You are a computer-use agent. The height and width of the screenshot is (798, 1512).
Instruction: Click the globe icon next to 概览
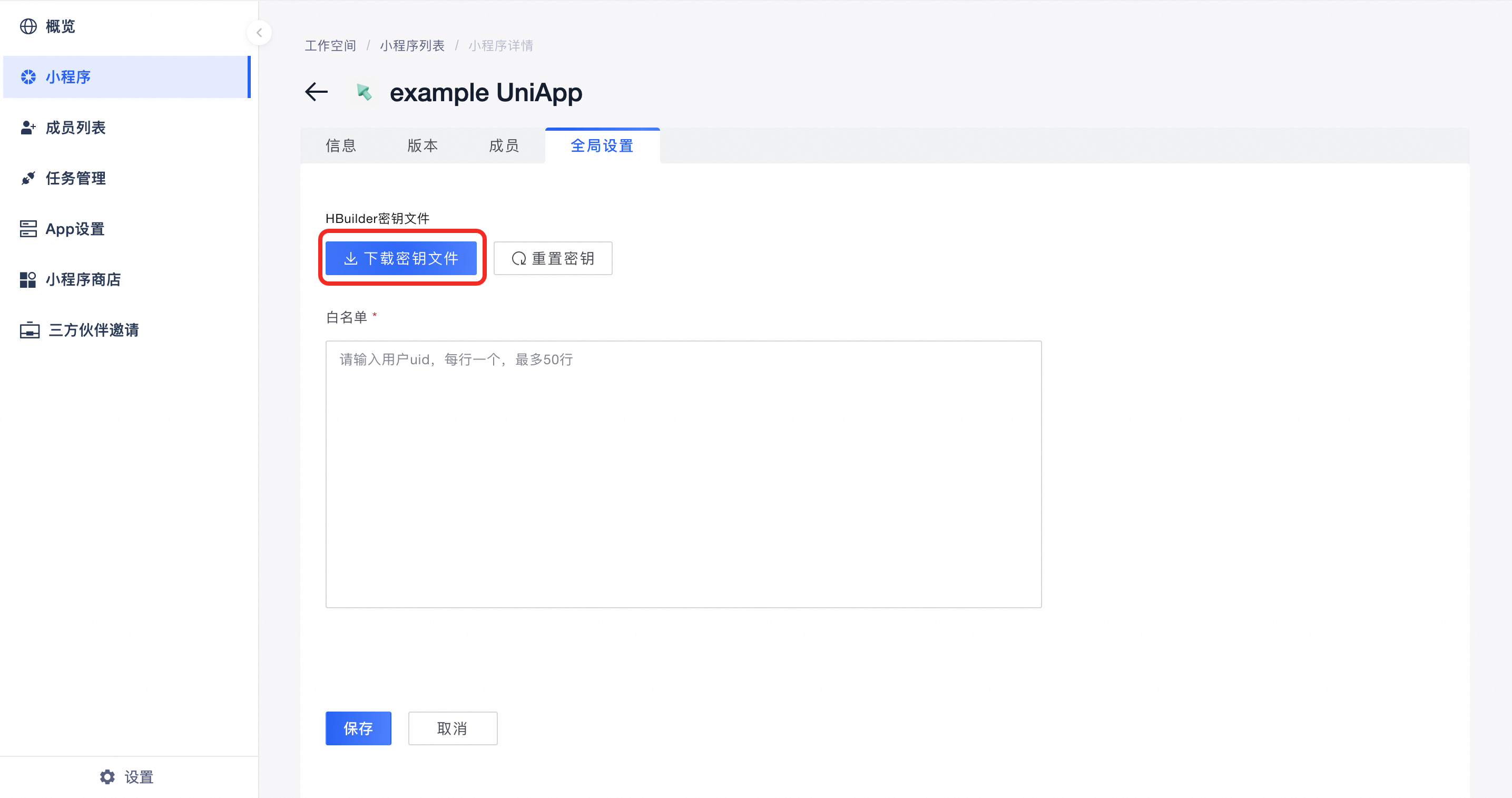(28, 26)
